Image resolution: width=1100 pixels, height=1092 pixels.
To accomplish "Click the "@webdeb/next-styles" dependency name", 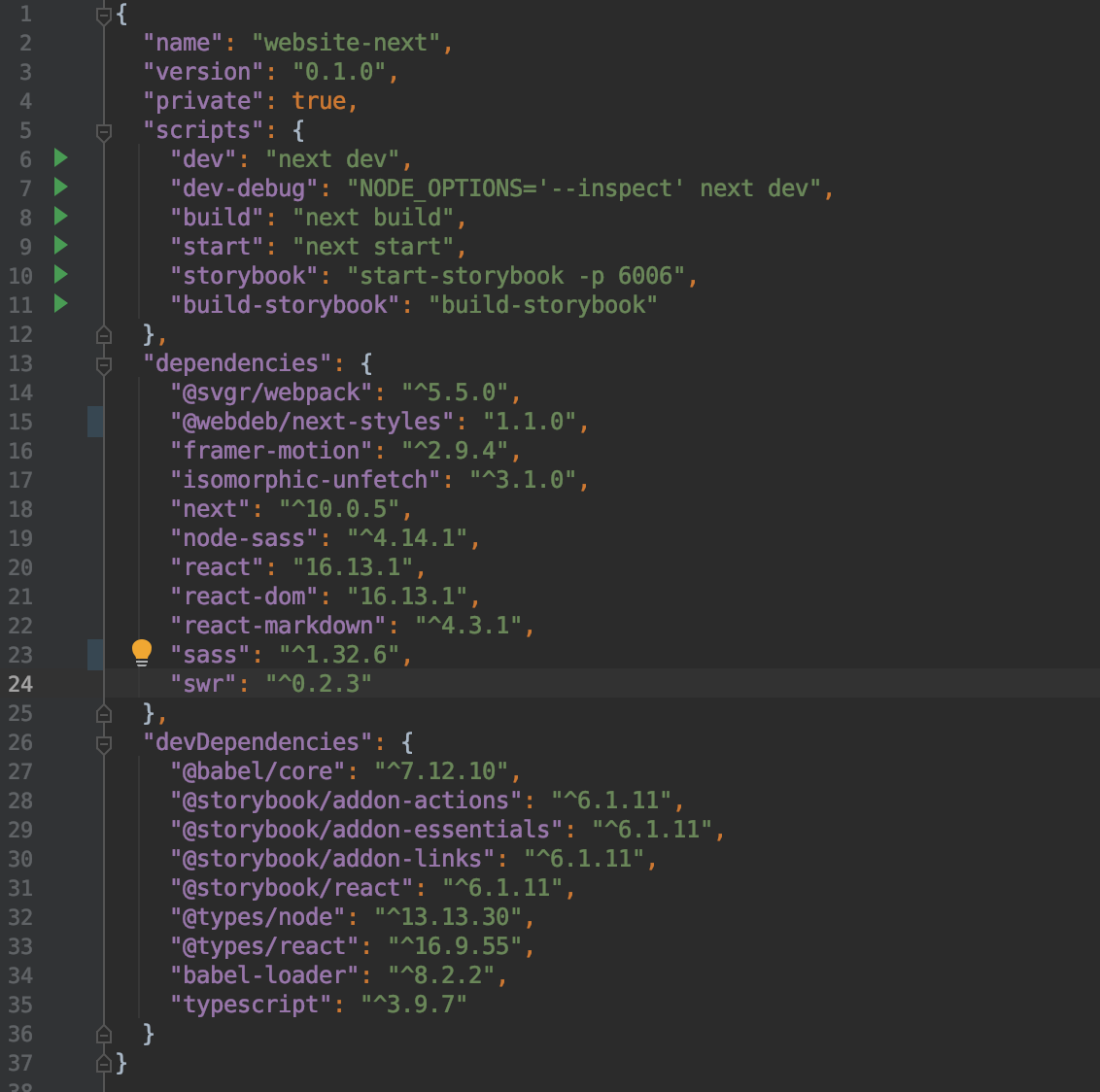I will coord(312,422).
